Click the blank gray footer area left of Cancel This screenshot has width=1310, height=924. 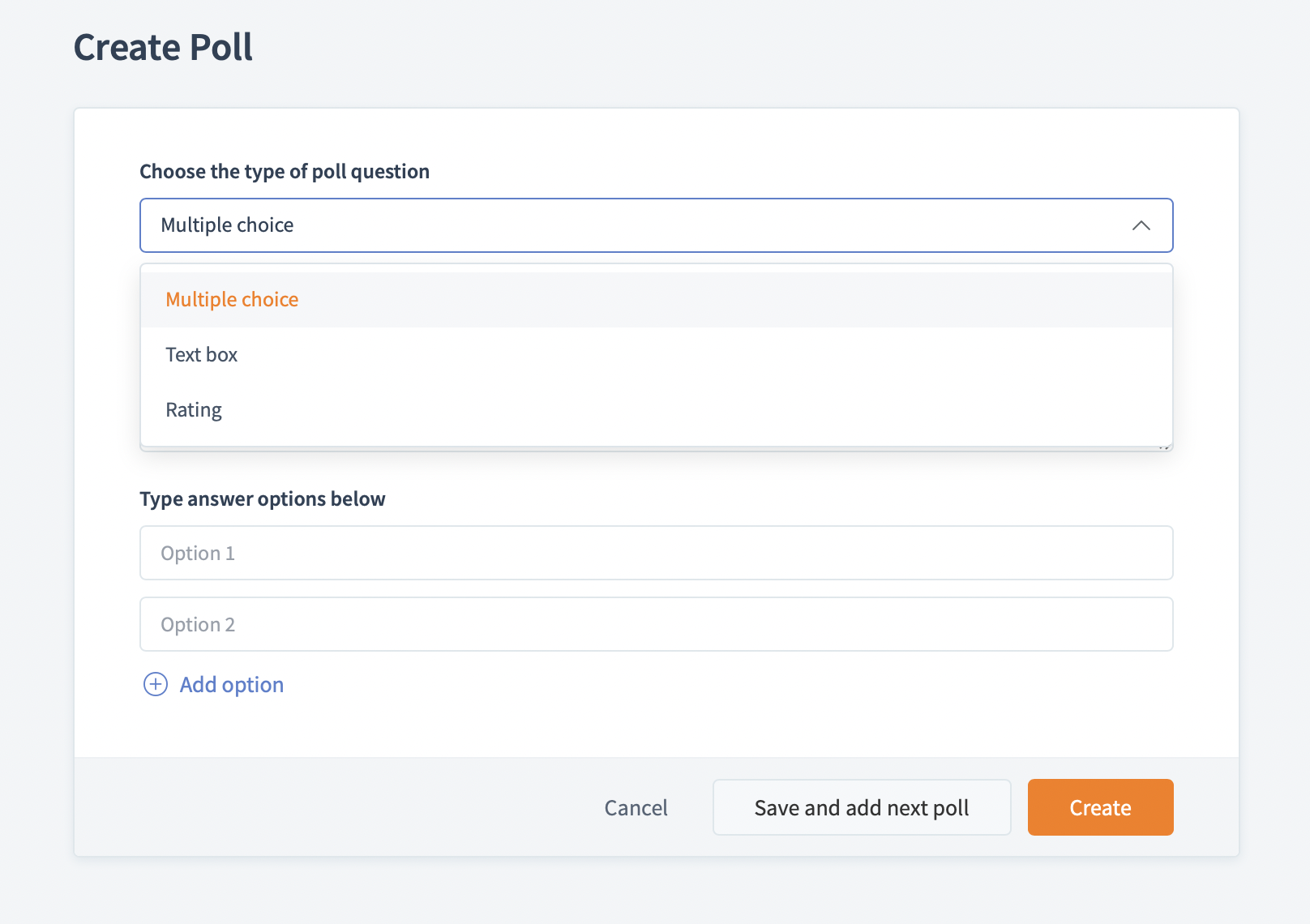point(324,807)
